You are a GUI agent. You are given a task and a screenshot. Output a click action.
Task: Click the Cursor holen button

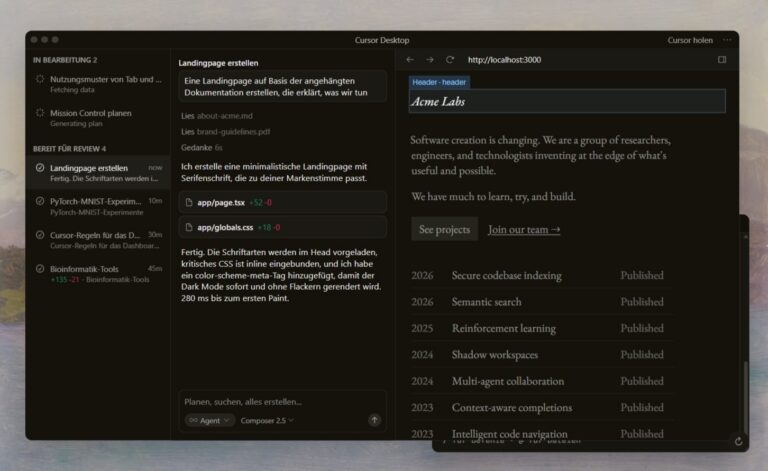(x=690, y=40)
